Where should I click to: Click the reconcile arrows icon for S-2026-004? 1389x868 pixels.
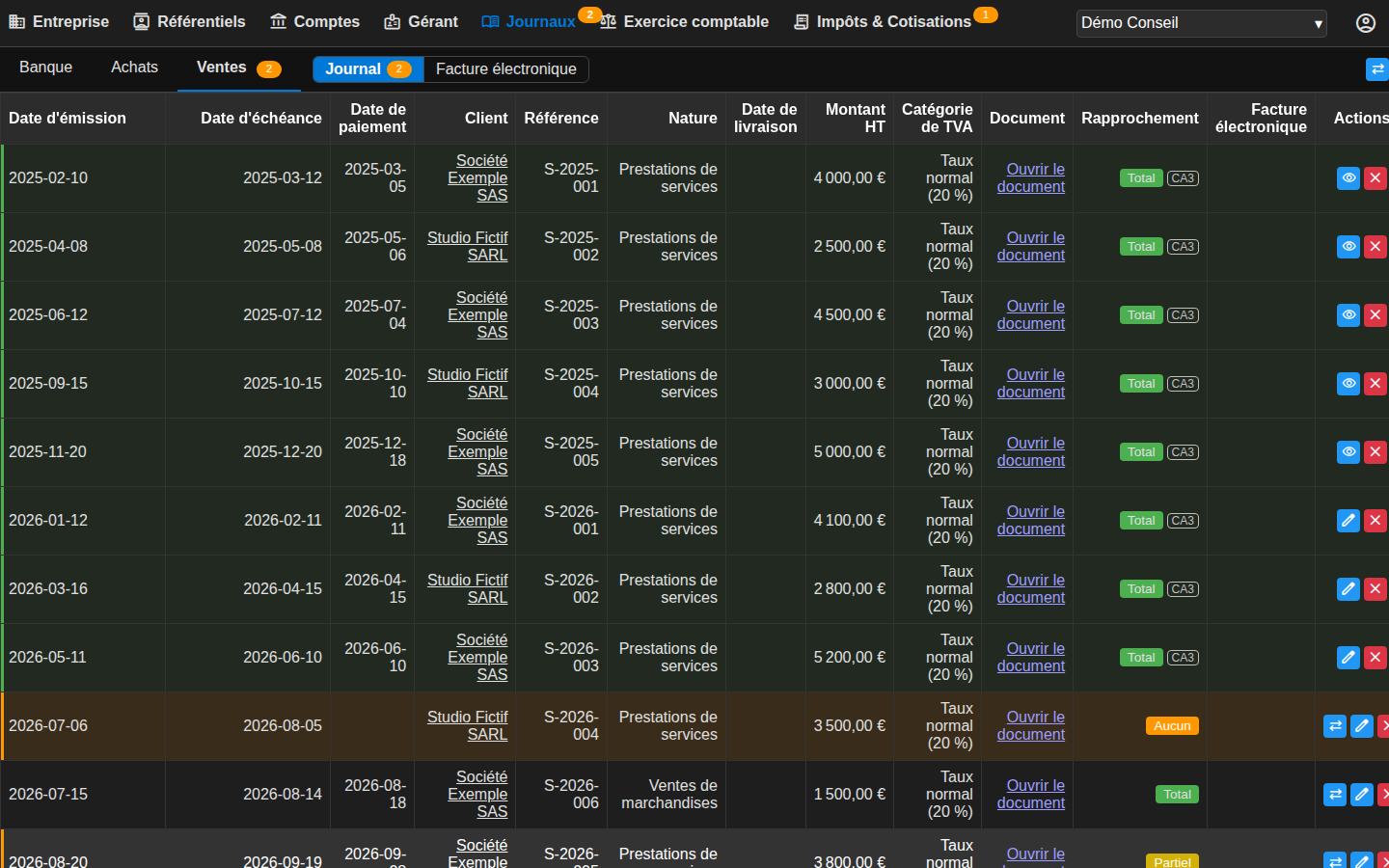pyautogui.click(x=1335, y=726)
